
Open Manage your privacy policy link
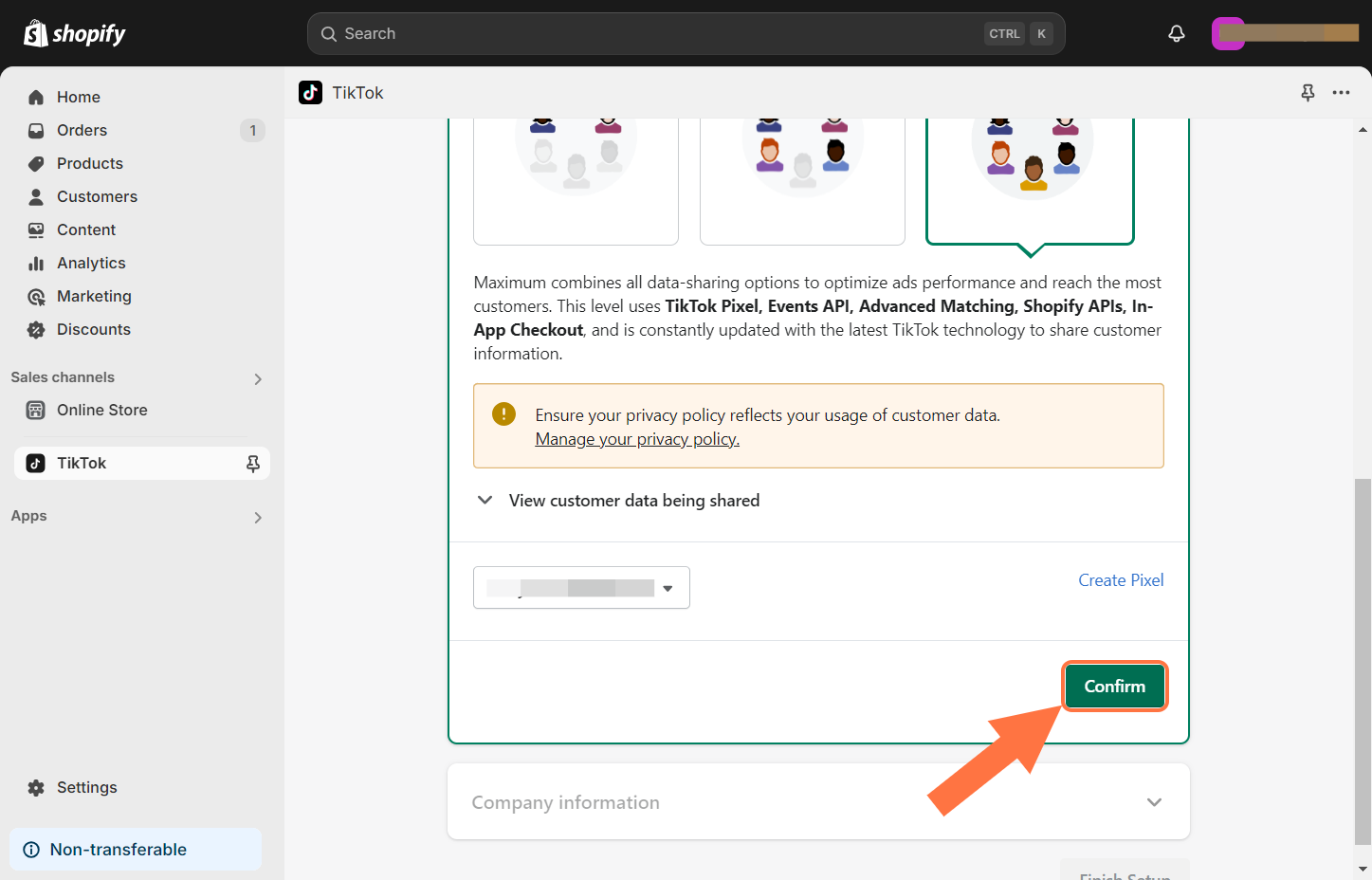[x=636, y=438]
